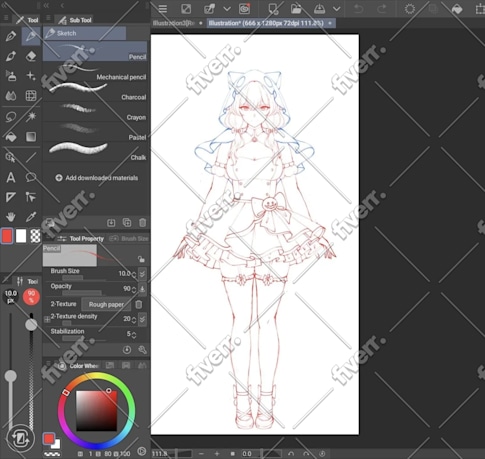Click the New canvas icon in the command bar

[x=273, y=9]
